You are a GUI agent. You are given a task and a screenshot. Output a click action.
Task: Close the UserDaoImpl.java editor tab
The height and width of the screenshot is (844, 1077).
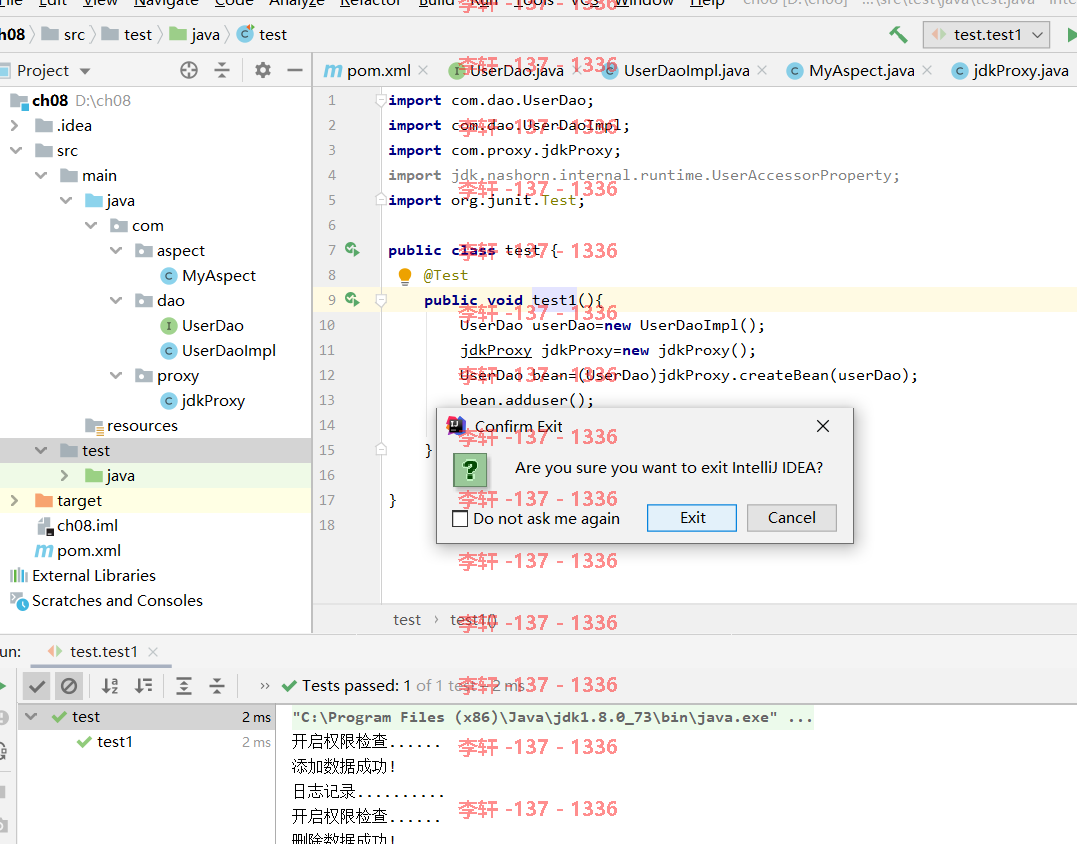pyautogui.click(x=762, y=70)
